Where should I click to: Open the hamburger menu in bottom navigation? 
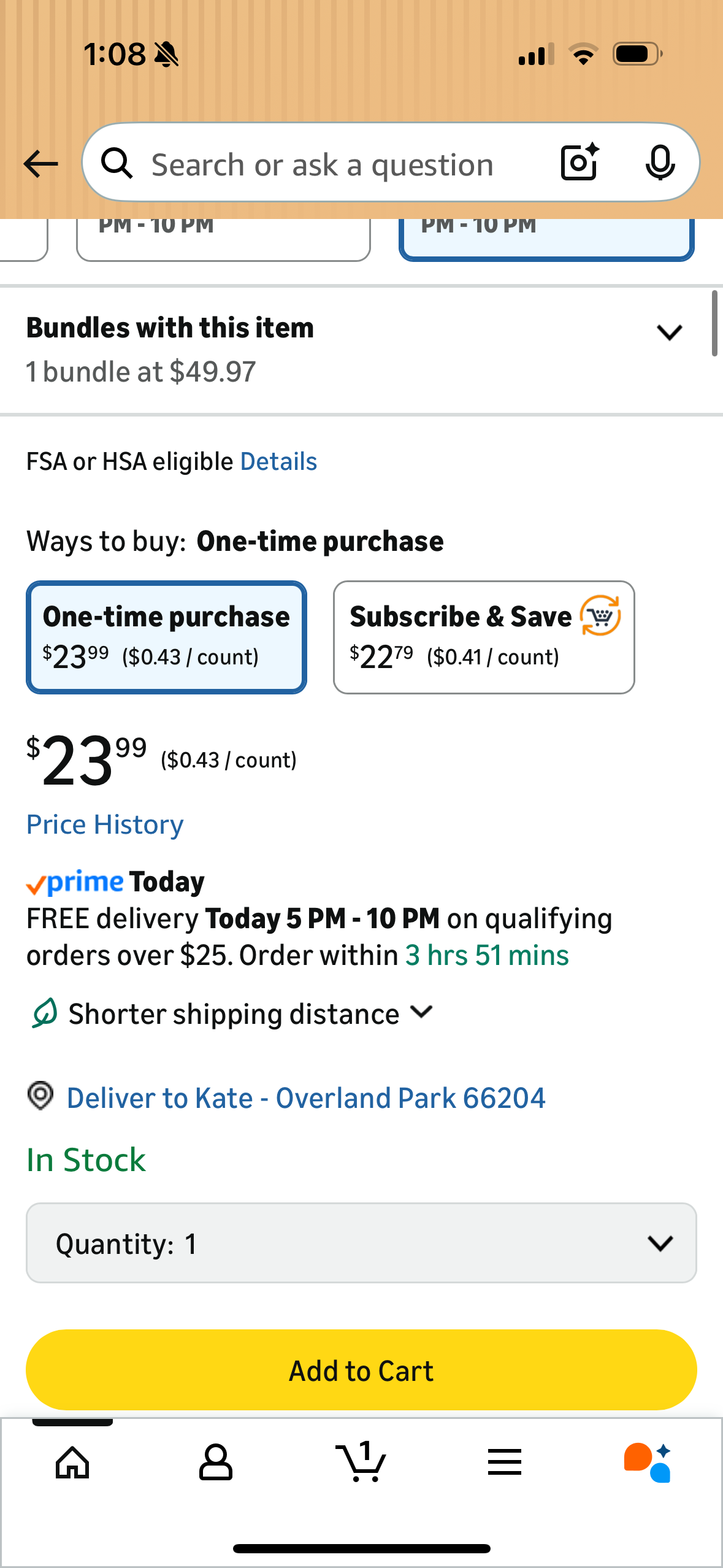504,1462
